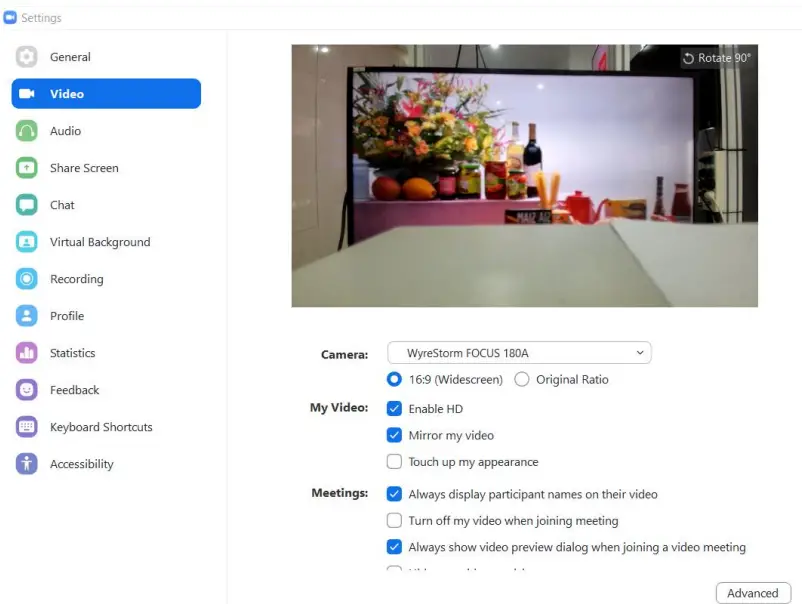This screenshot has width=802, height=604.
Task: Go to Share Screen settings
Action: click(x=106, y=168)
